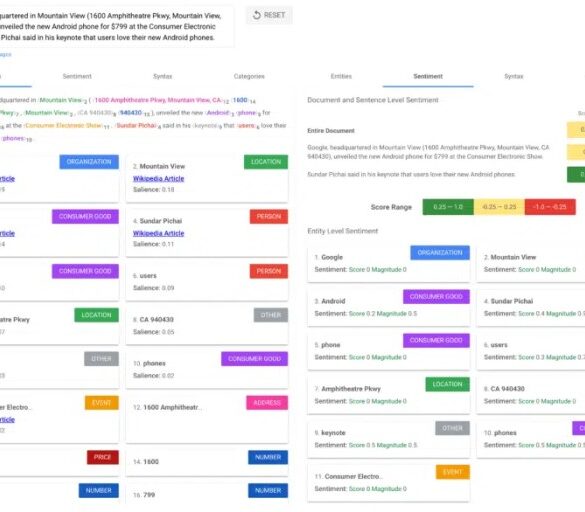Click the 'keynote' annotation in analyzed text
Image resolution: width=585 pixels, height=512 pixels.
click(x=205, y=126)
